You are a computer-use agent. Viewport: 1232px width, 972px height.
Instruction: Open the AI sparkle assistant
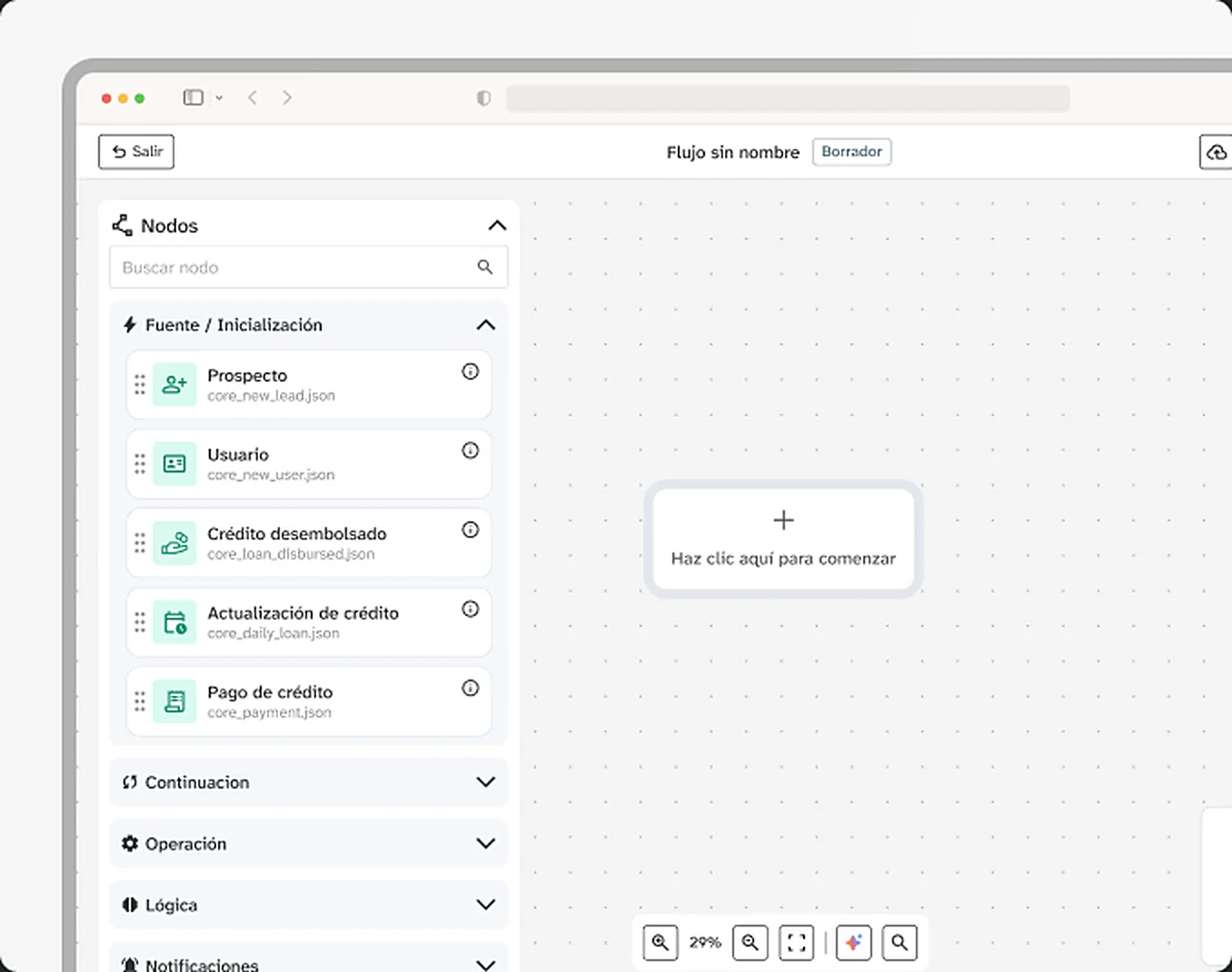click(853, 943)
